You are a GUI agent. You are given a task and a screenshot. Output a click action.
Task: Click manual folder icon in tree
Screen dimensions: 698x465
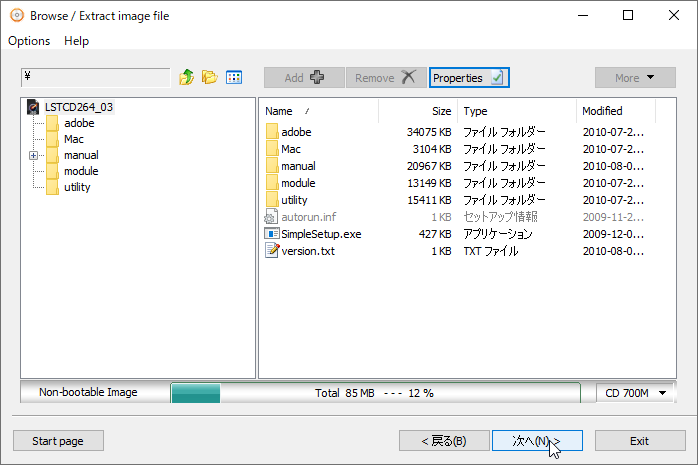click(52, 155)
